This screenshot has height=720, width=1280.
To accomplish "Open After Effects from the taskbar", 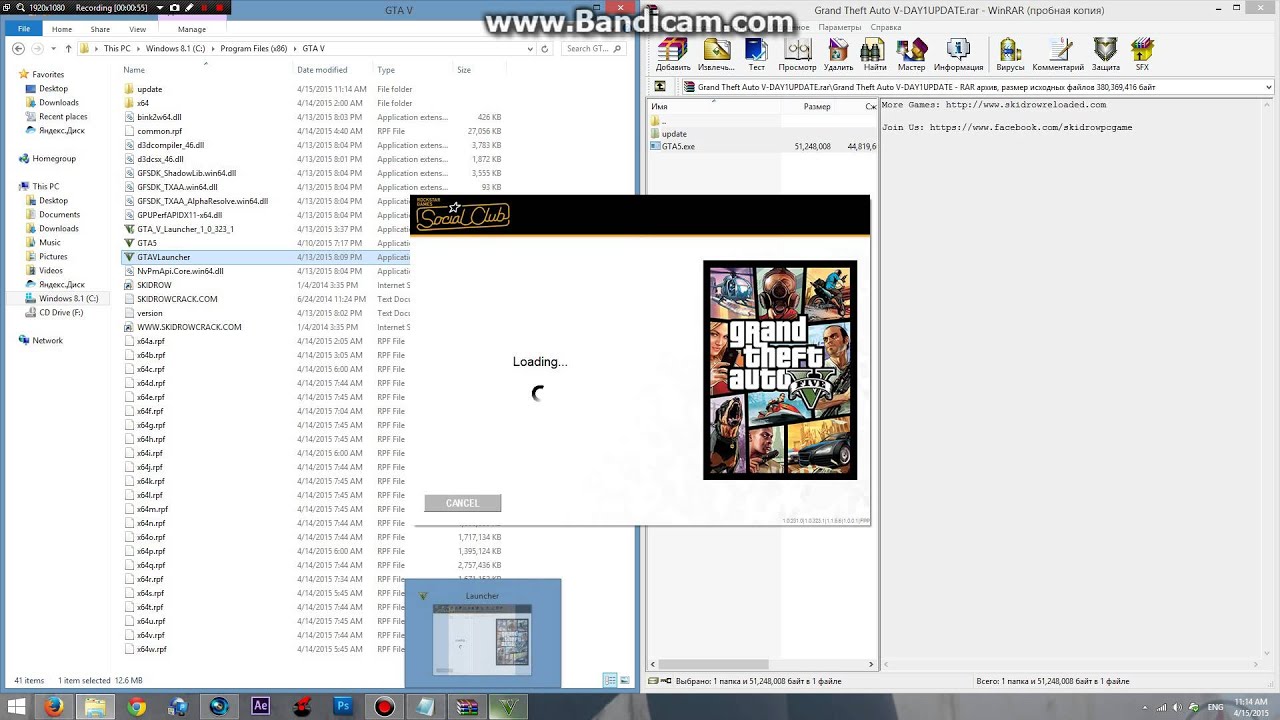I will 260,706.
